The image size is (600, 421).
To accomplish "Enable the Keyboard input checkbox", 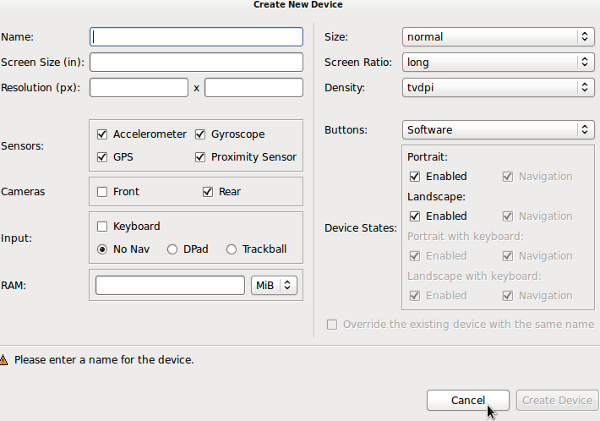I will tap(102, 226).
